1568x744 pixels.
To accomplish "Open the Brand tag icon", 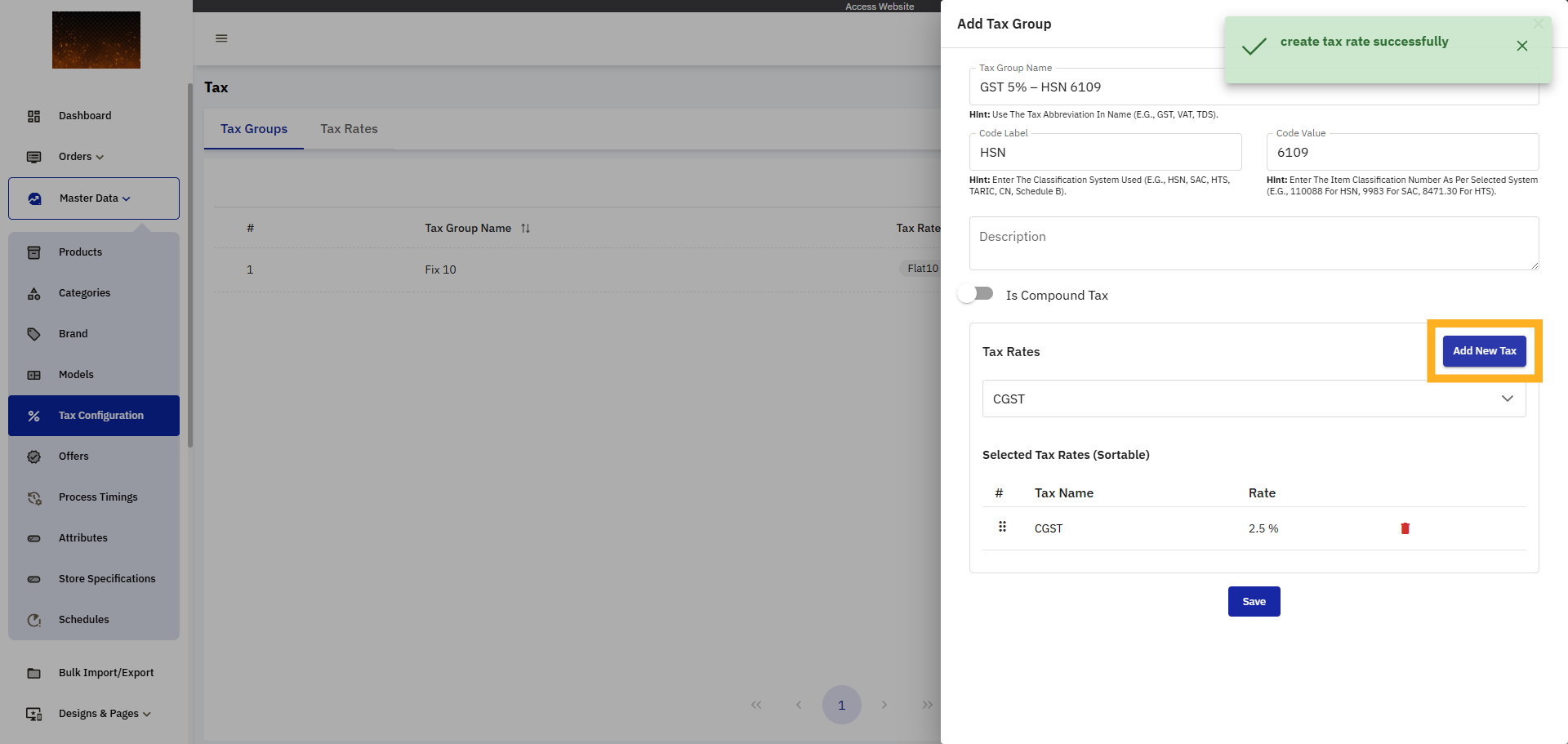I will tap(34, 334).
